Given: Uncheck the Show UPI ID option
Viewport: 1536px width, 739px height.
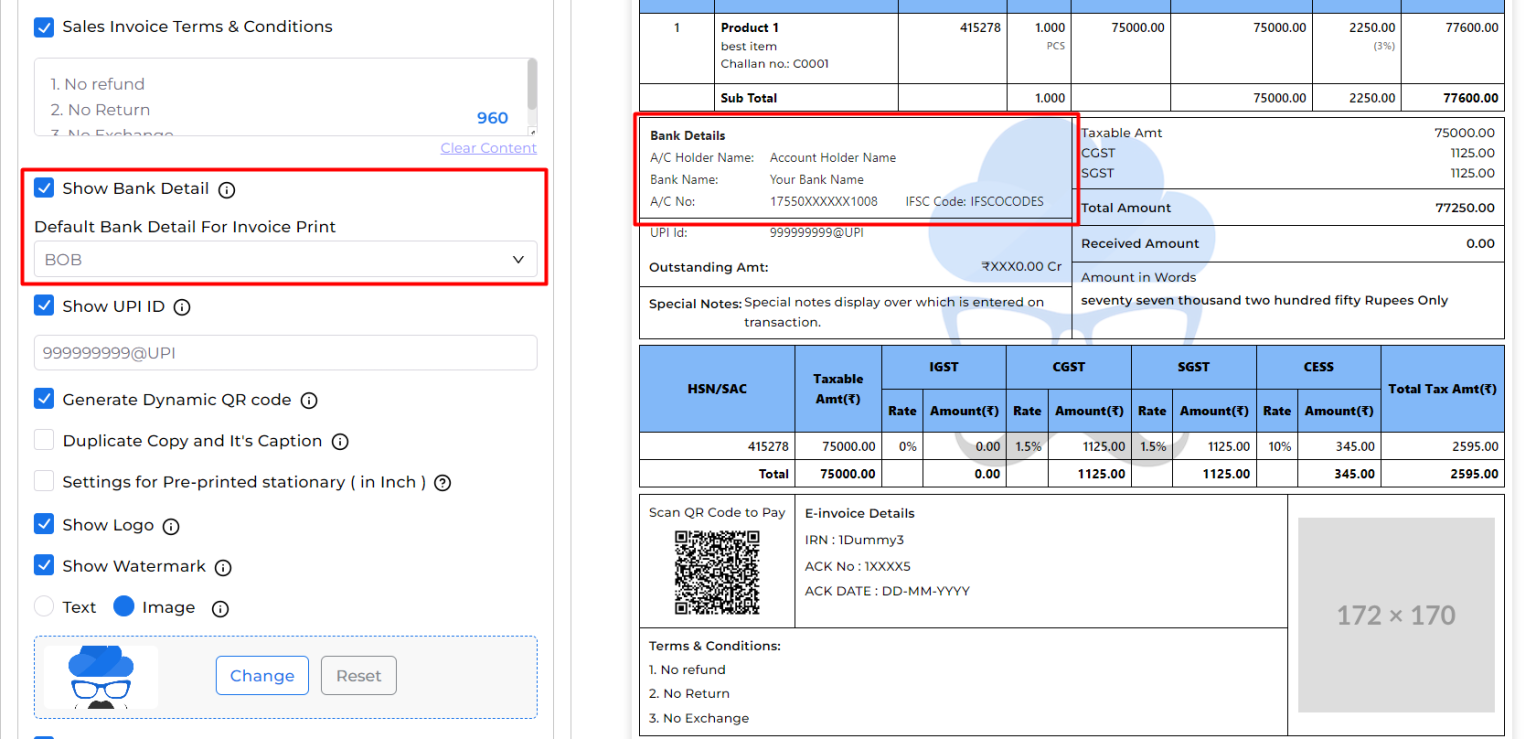Looking at the screenshot, I should pyautogui.click(x=43, y=306).
